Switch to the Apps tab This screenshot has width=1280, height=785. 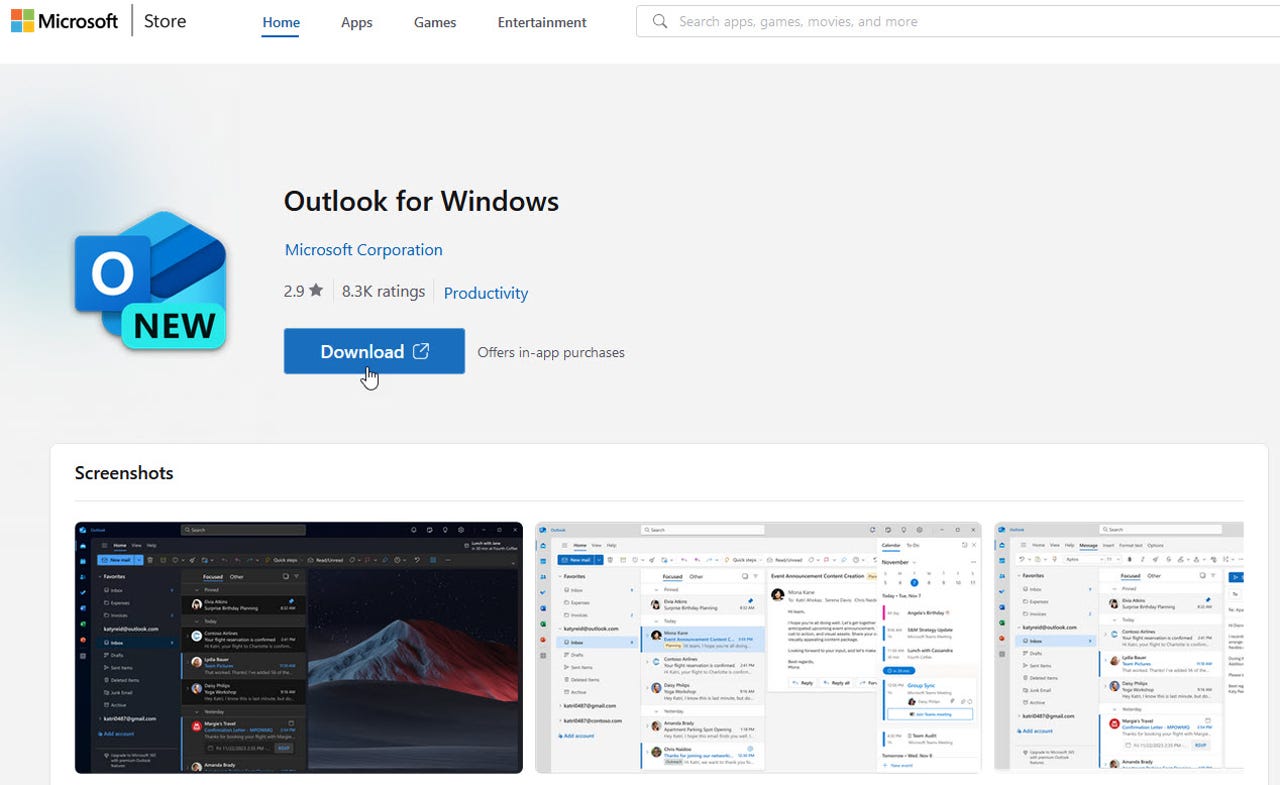tap(357, 22)
